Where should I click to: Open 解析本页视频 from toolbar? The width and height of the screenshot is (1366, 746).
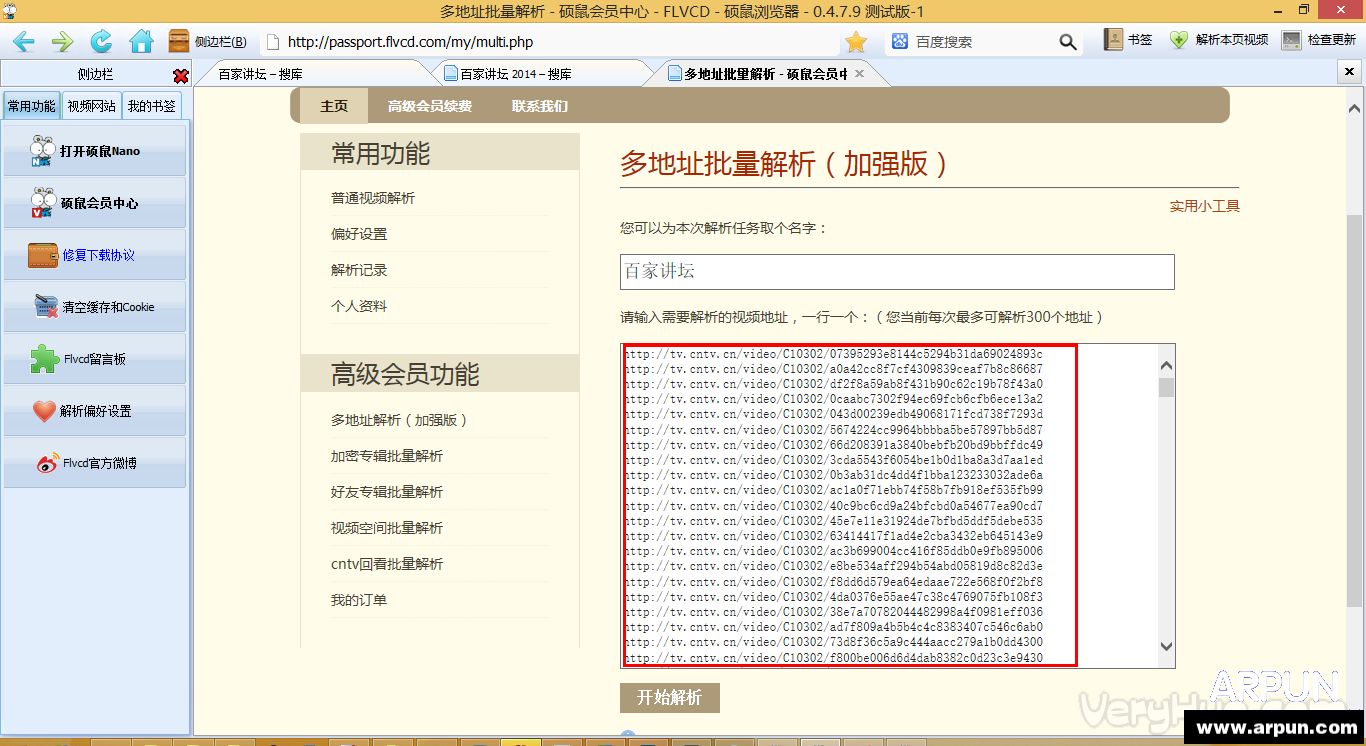pyautogui.click(x=1219, y=40)
